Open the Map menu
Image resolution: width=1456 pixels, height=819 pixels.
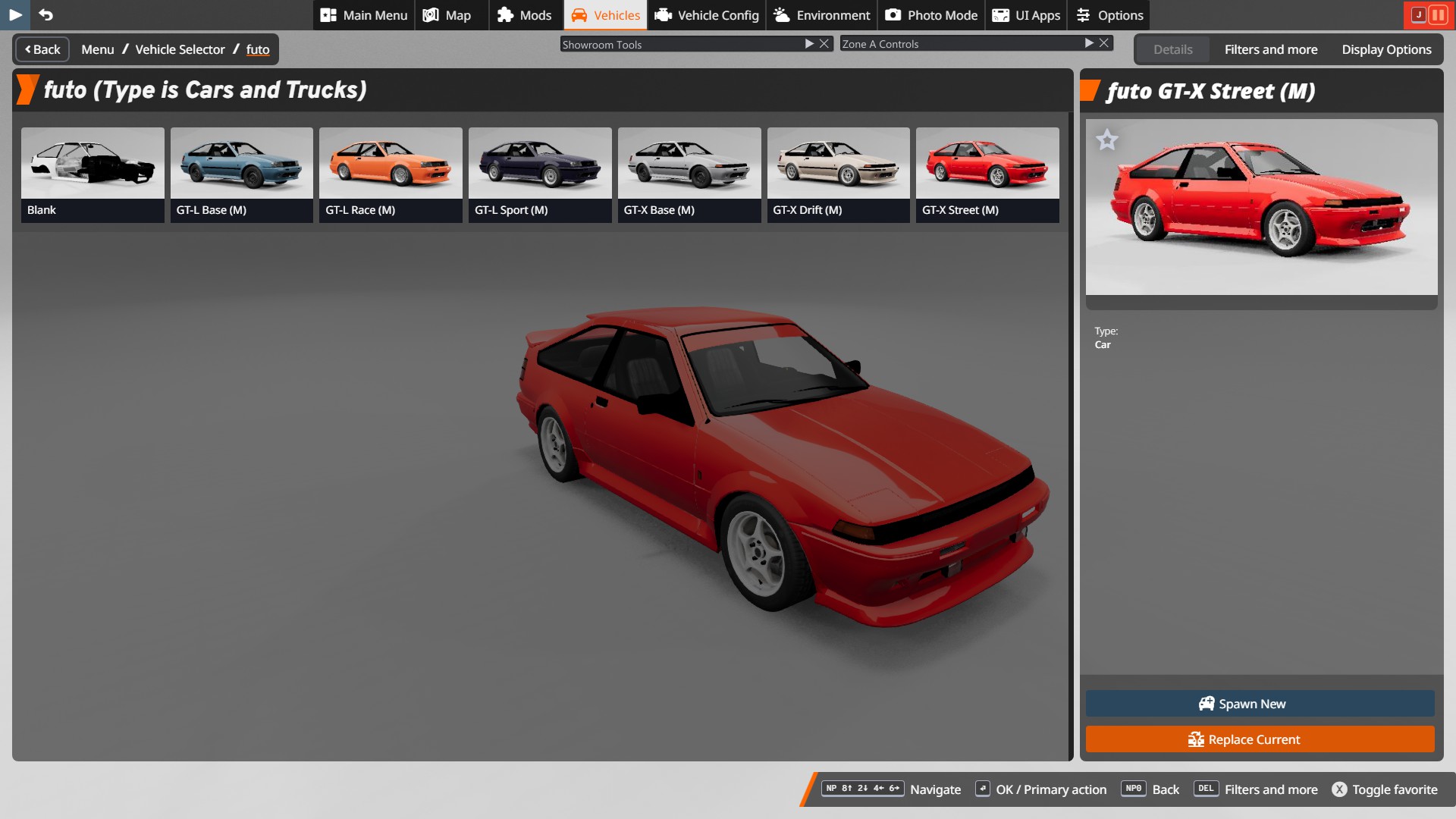[447, 15]
